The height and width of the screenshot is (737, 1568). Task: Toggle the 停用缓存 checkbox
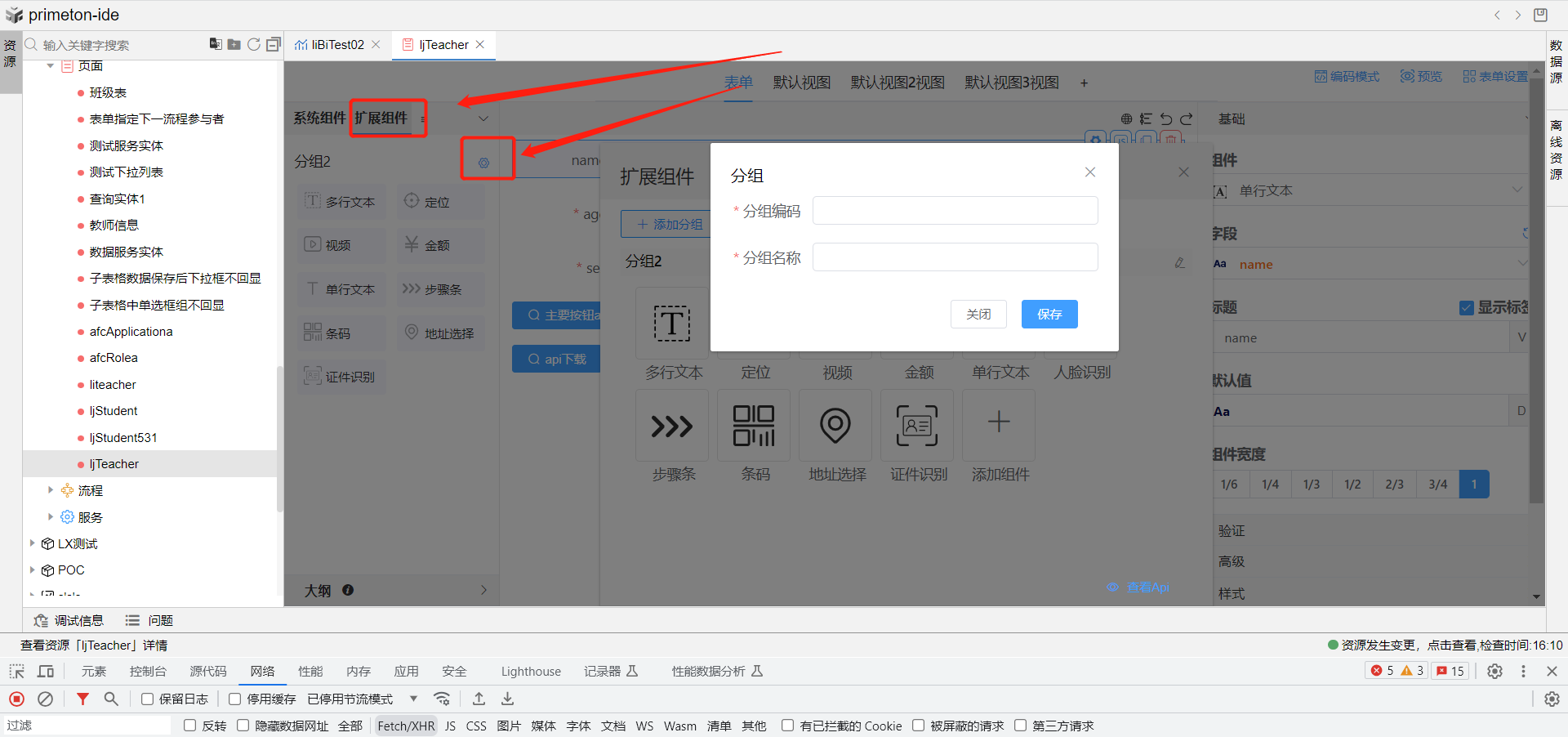(237, 699)
